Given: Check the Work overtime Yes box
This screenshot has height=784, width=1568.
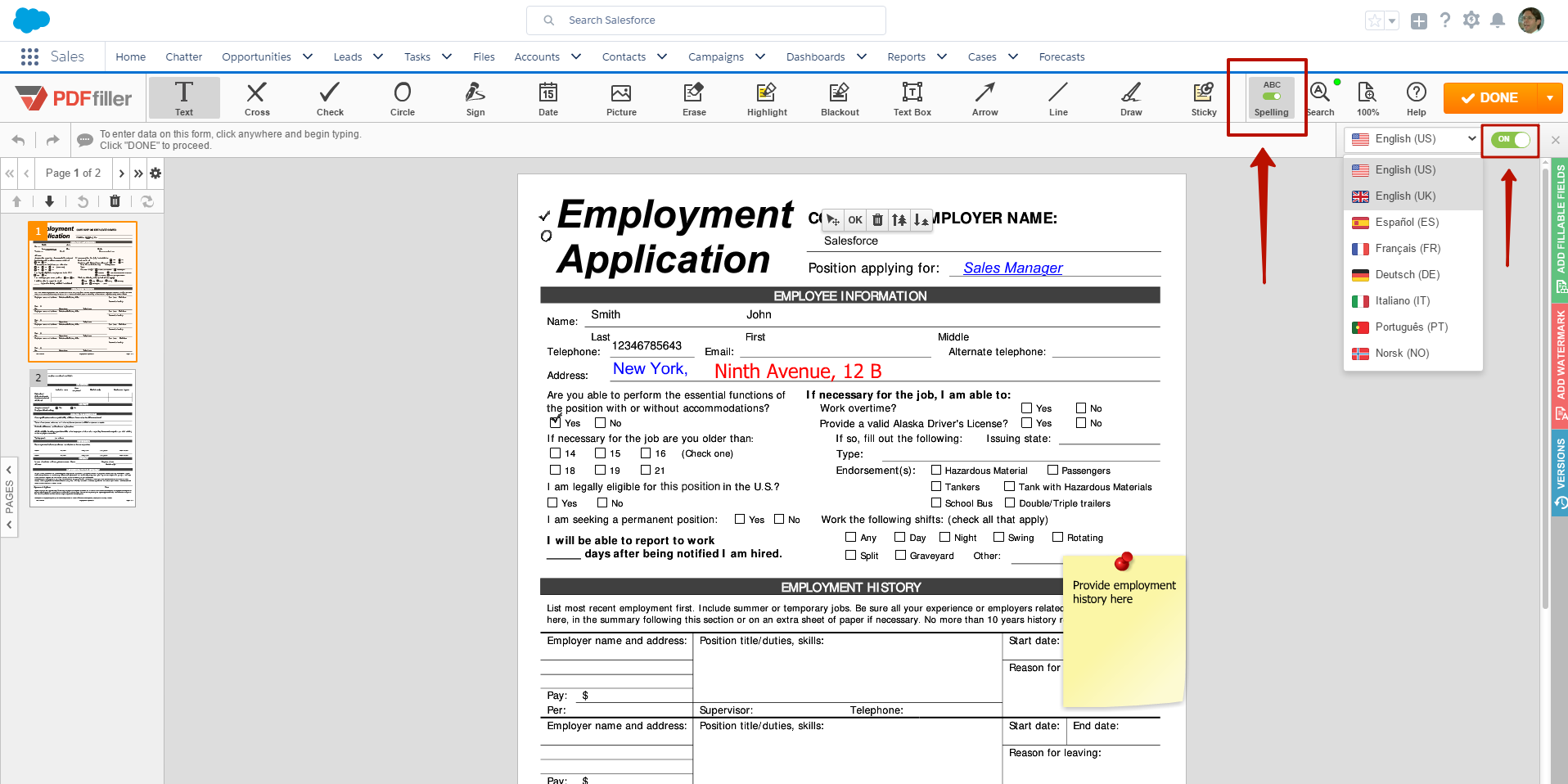Looking at the screenshot, I should coord(1026,408).
